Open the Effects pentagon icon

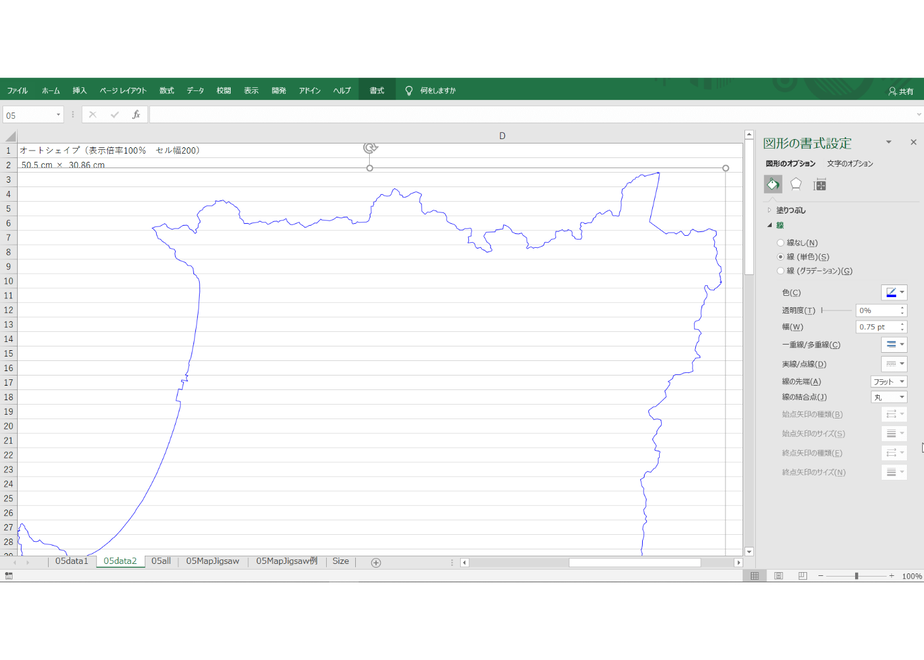coord(796,184)
